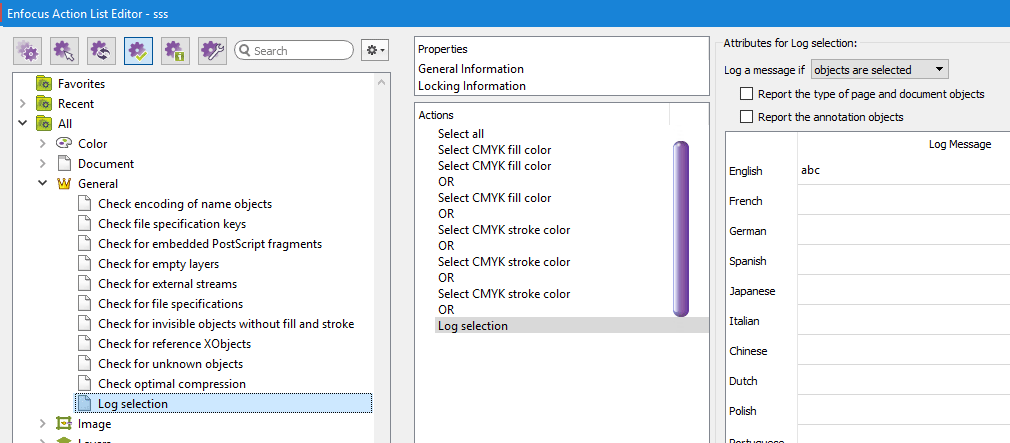The image size is (1010, 443).
Task: Select the gear with cursor arrow icon
Action: 64,50
